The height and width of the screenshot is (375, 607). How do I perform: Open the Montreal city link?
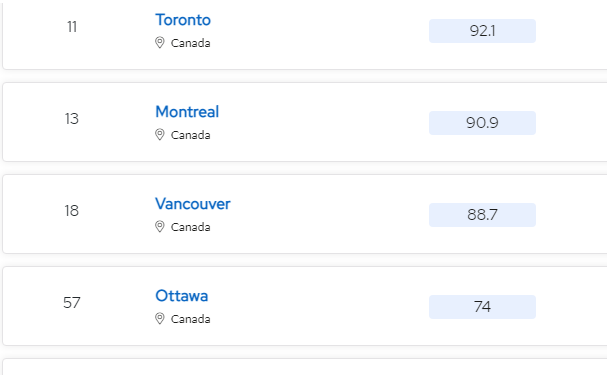pyautogui.click(x=187, y=112)
